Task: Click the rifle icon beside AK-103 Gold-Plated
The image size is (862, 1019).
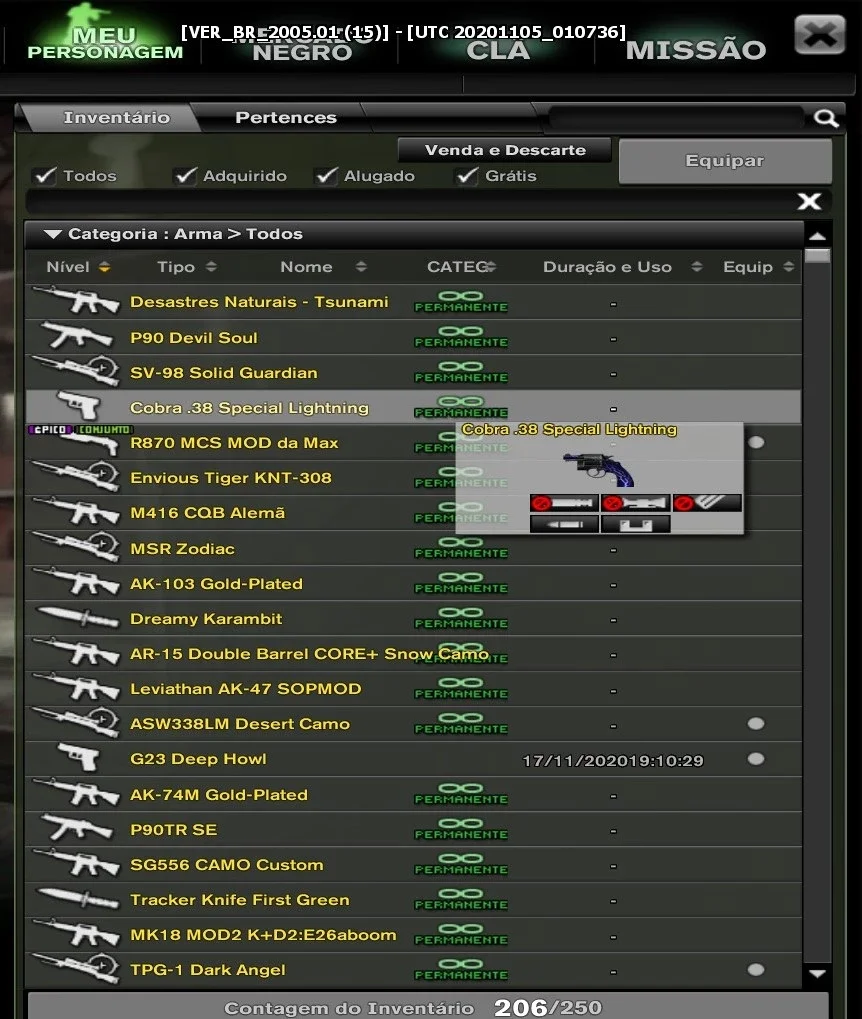Action: click(76, 582)
